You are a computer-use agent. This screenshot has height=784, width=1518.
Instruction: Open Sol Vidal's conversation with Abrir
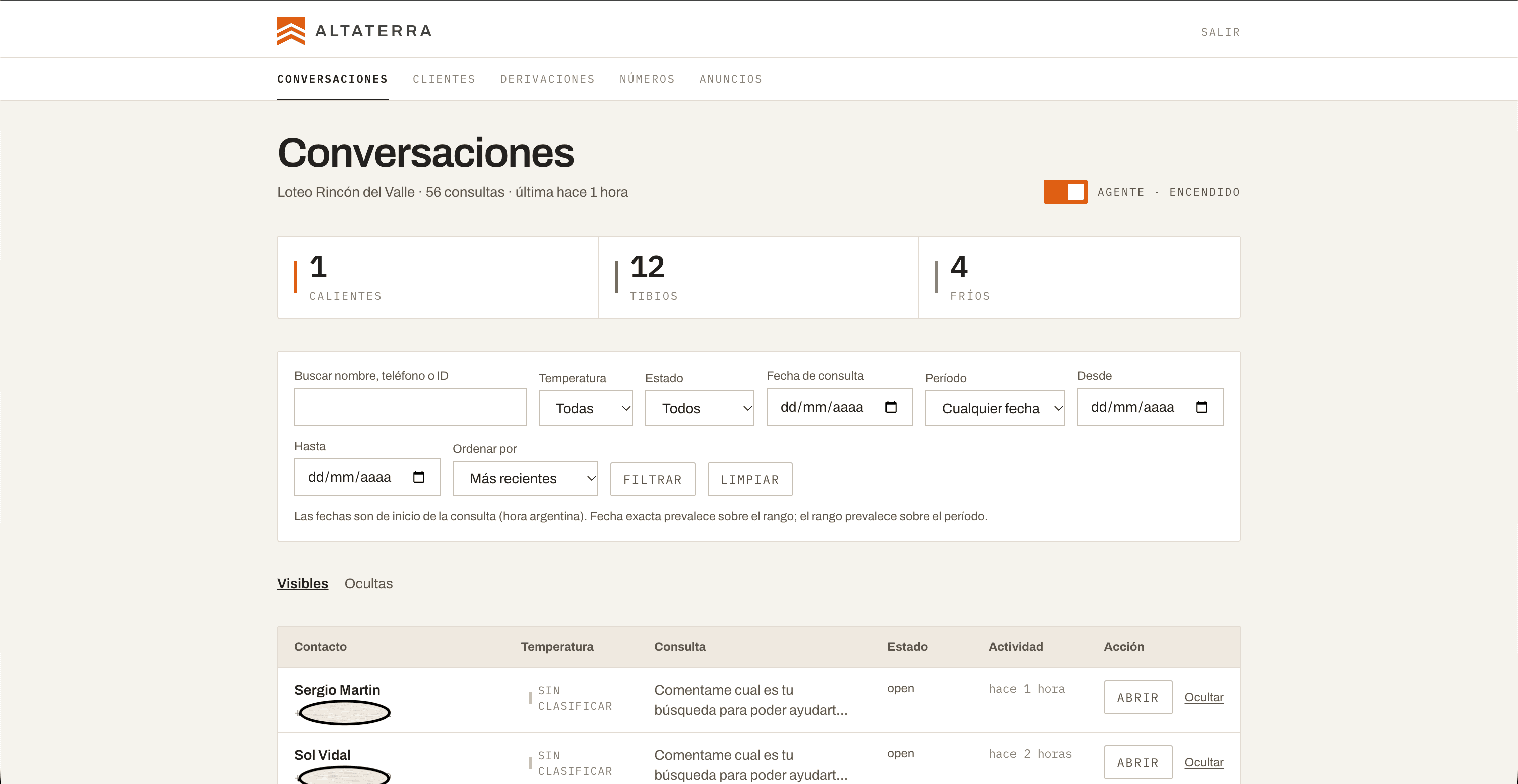(x=1138, y=763)
